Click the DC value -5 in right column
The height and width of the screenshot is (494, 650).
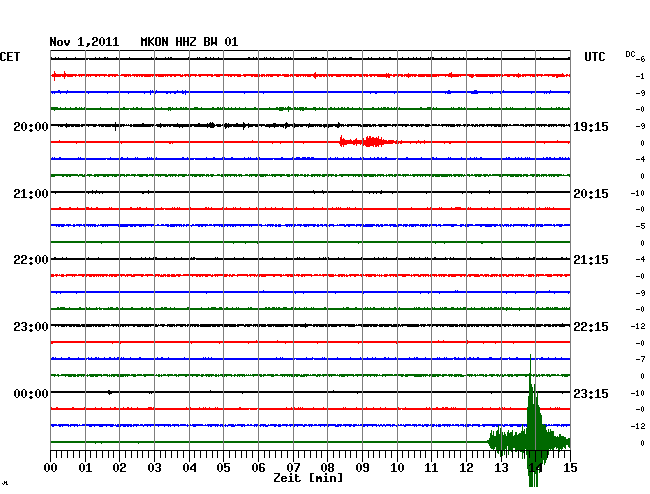(640, 226)
